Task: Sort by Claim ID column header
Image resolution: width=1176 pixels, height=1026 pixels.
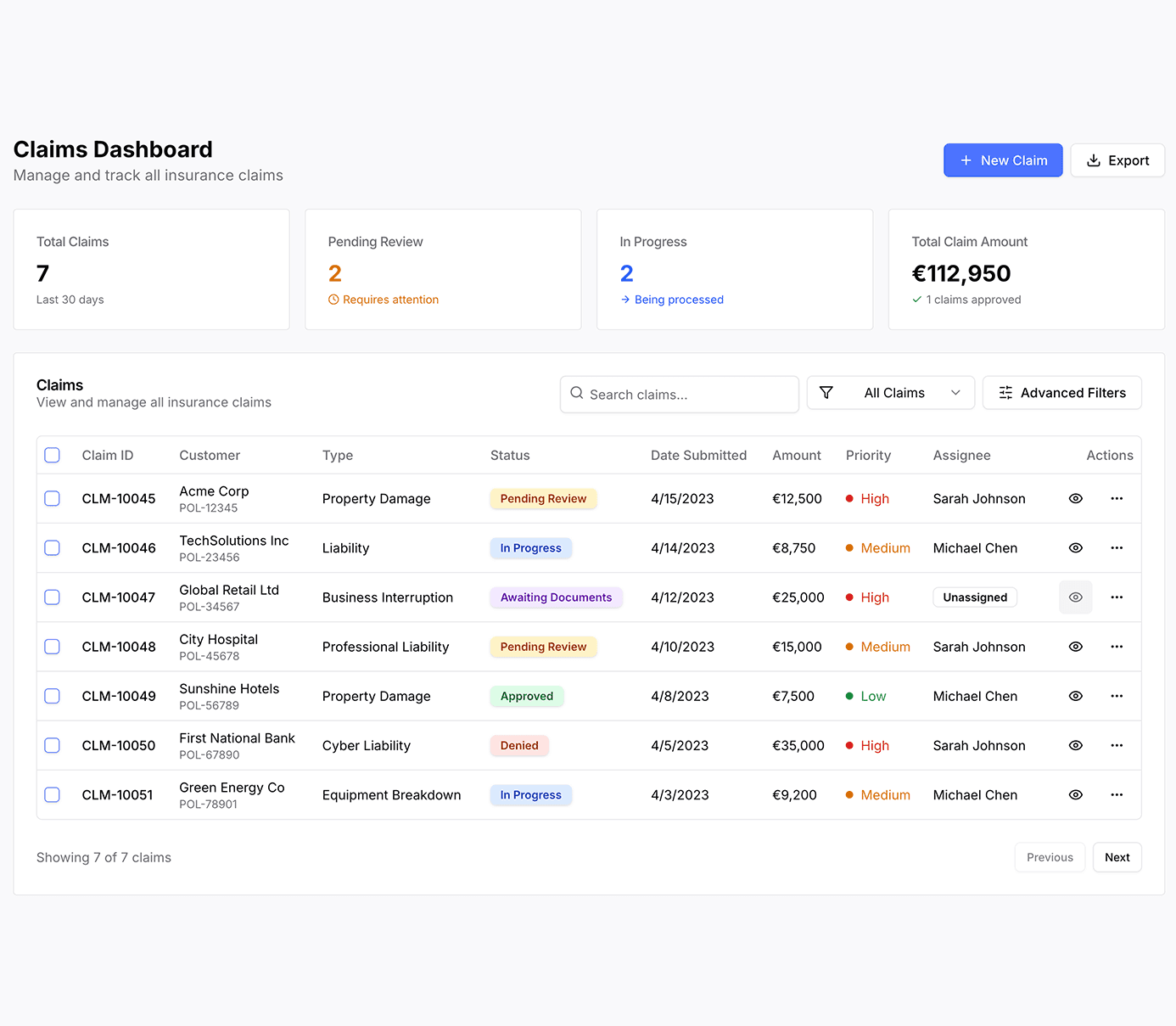Action: [108, 455]
